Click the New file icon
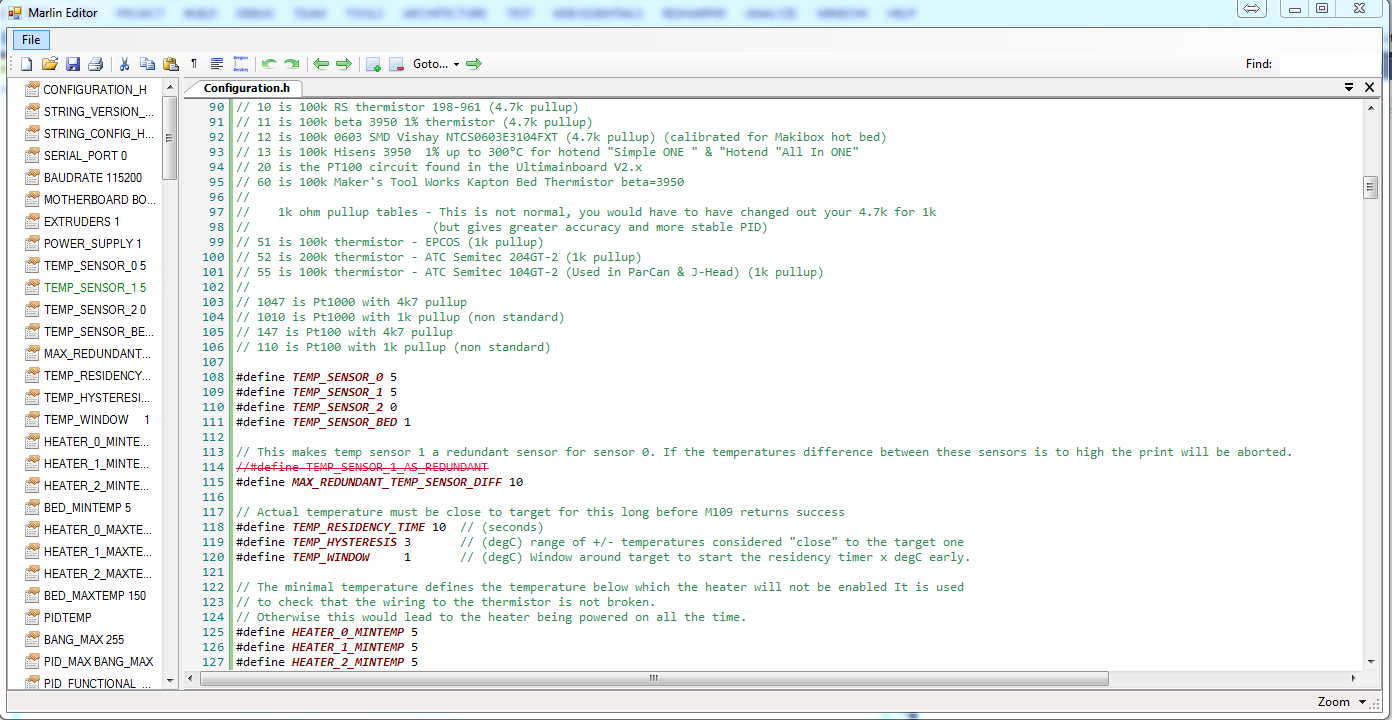This screenshot has height=720, width=1392. [x=27, y=64]
